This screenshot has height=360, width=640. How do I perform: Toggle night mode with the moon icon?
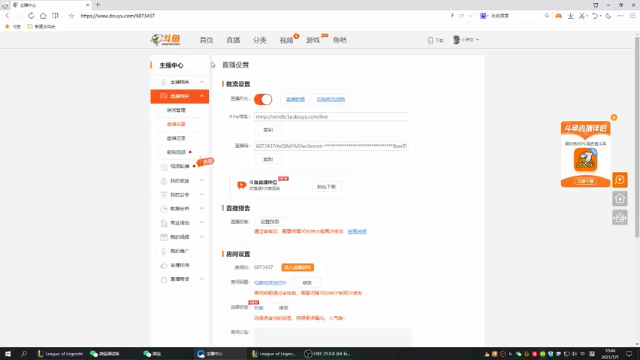pos(608,16)
